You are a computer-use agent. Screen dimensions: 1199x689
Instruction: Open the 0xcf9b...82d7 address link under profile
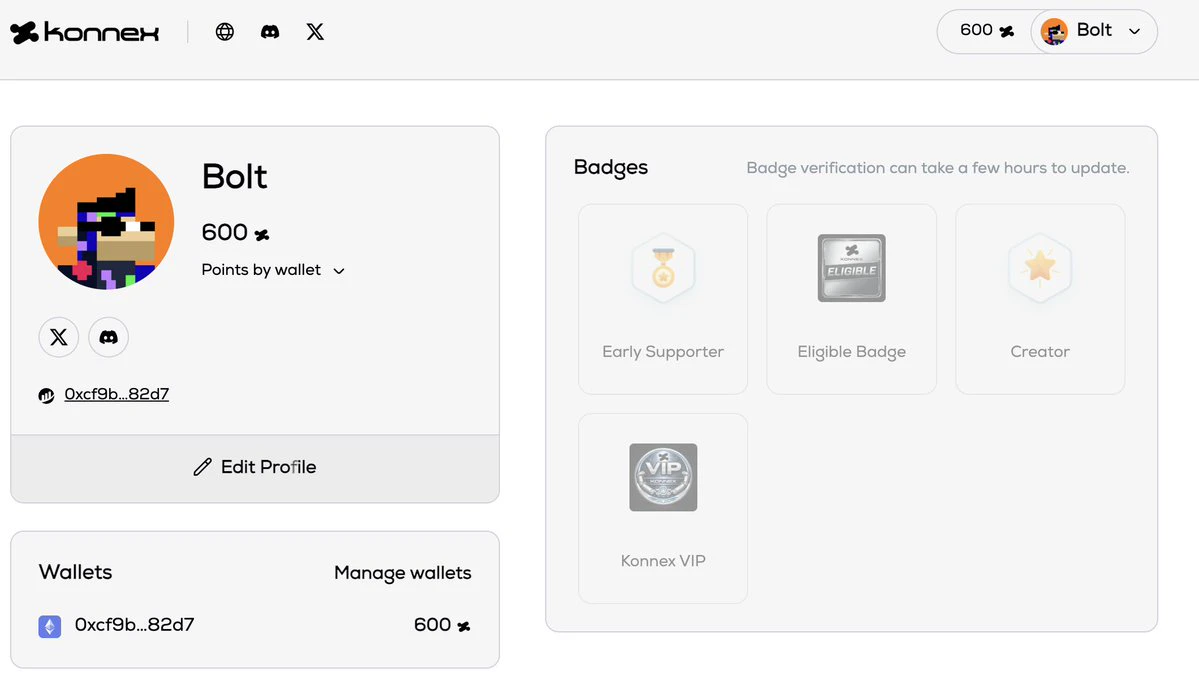[116, 394]
